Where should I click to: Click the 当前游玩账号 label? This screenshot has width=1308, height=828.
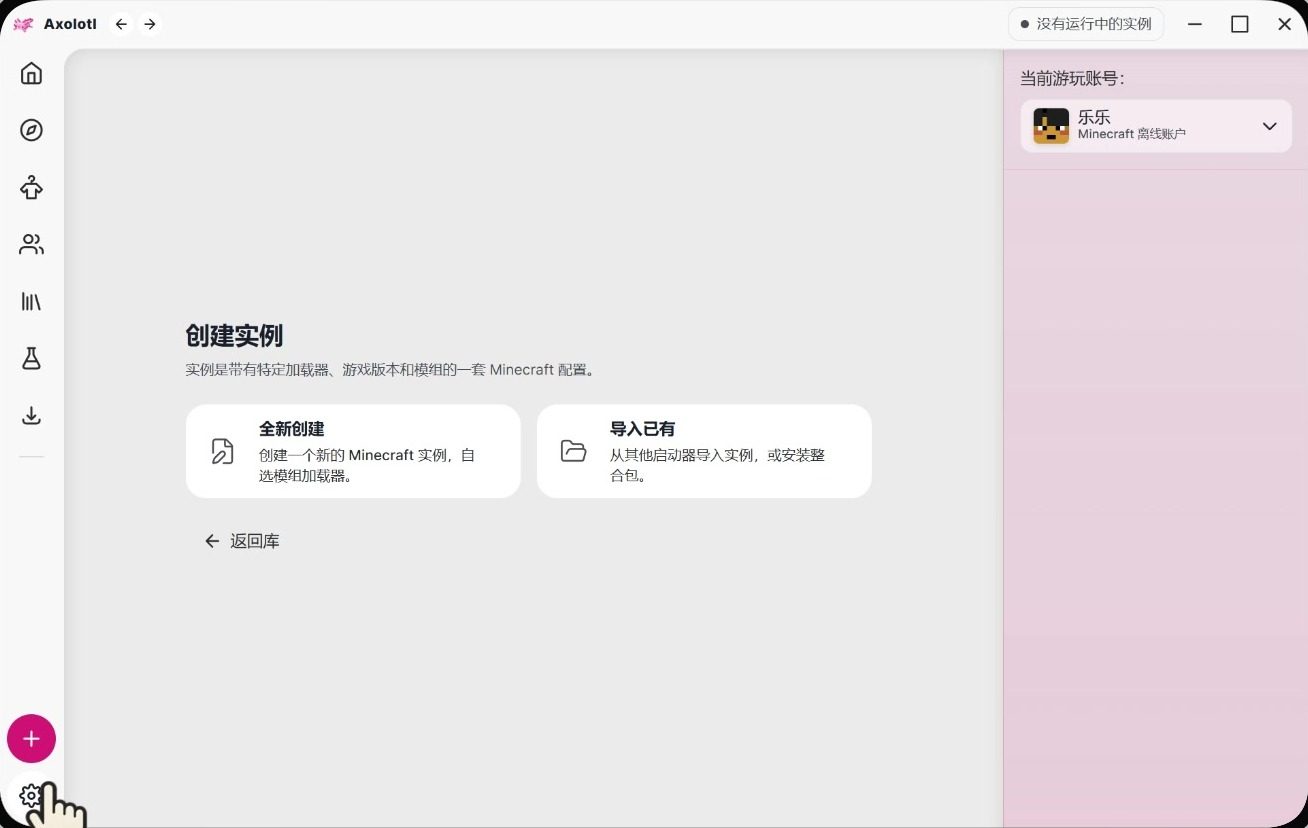click(1072, 78)
